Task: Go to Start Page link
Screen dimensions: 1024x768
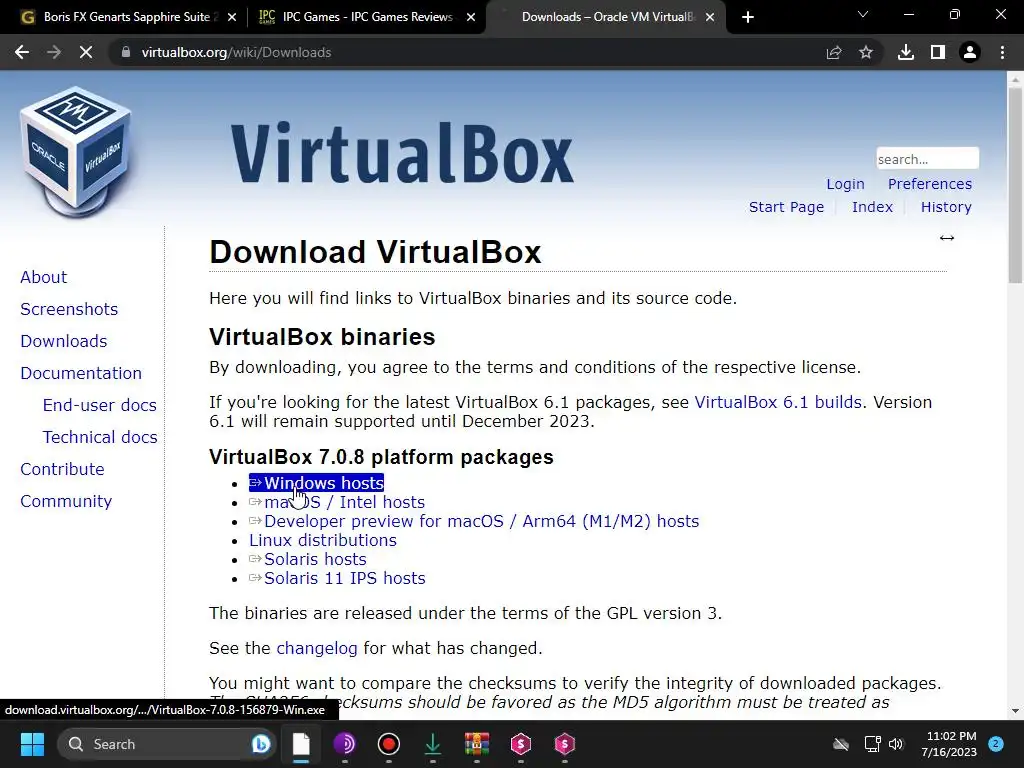Action: click(x=786, y=207)
